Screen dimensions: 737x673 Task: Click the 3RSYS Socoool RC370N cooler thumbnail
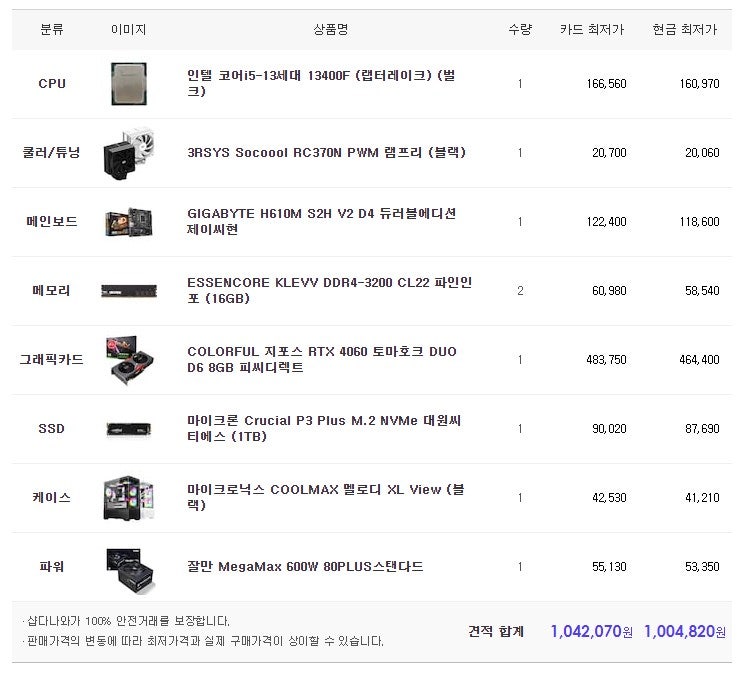[128, 153]
